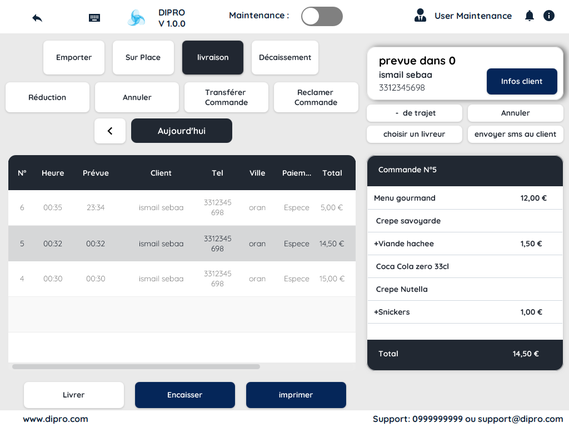Image resolution: width=569 pixels, height=427 pixels.
Task: Click the imprimer button
Action: [296, 395]
